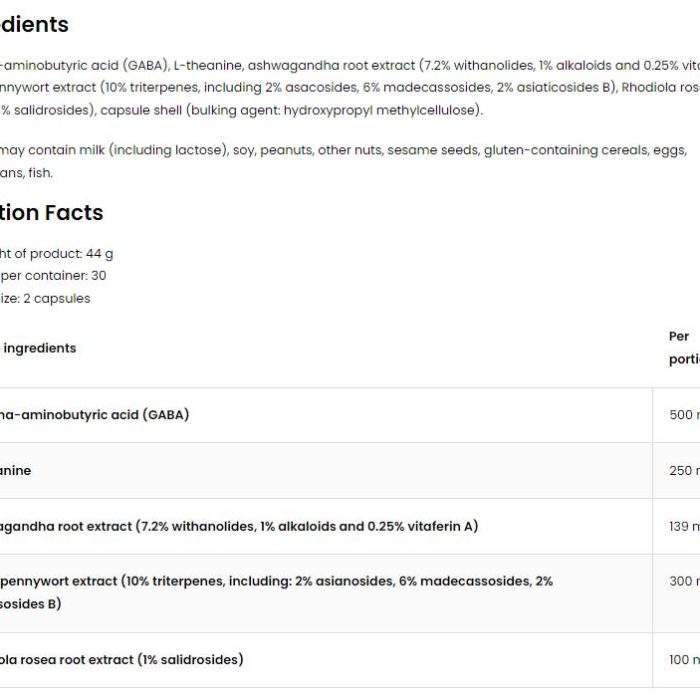Click the 'Per portion' column header

coord(684,348)
